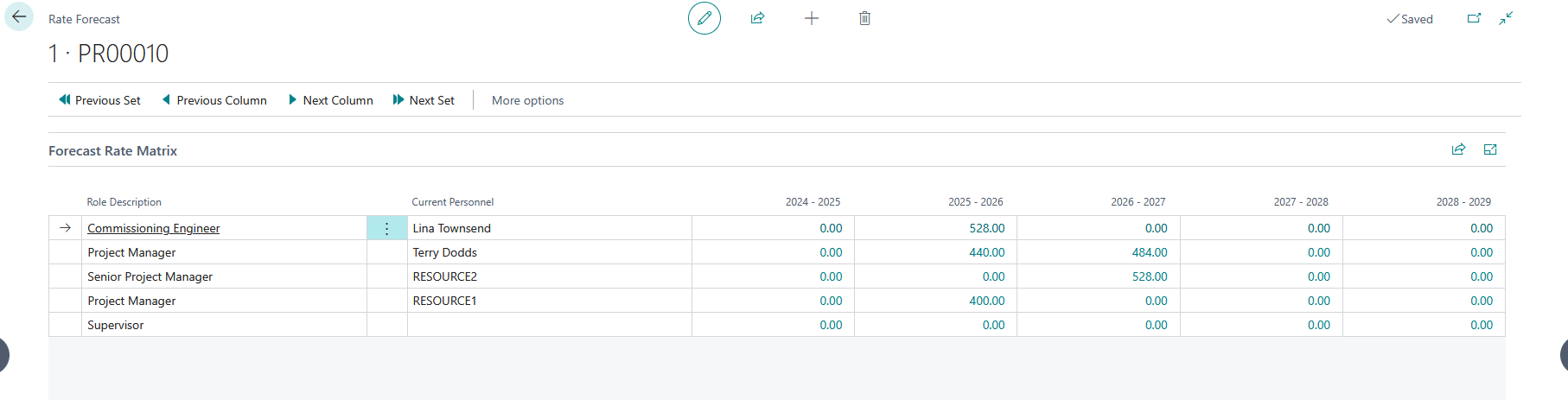Click the 528.00 value for Lina Townsend
The image size is (1568, 400).
[x=986, y=228]
